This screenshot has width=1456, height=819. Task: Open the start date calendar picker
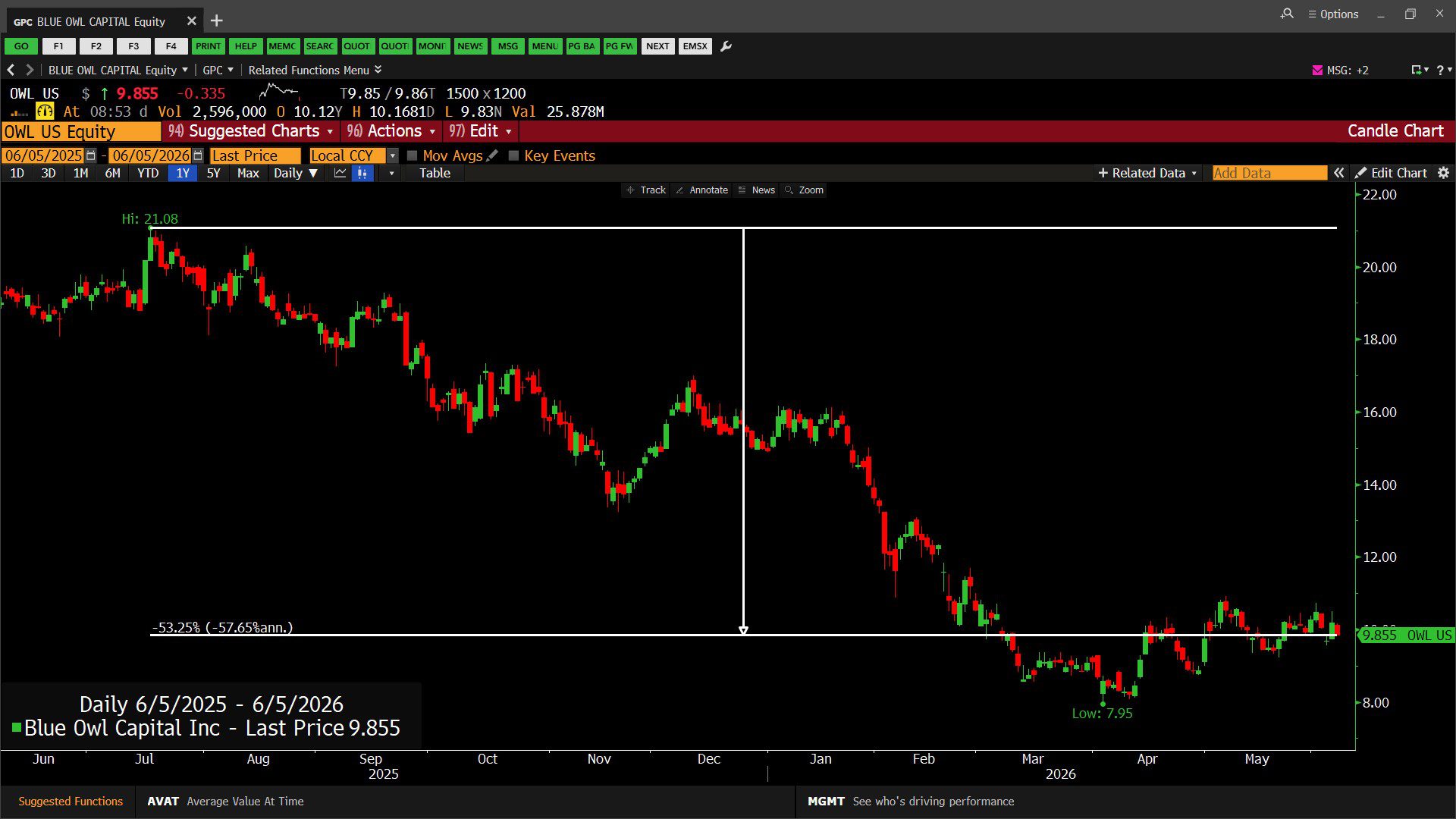pyautogui.click(x=91, y=155)
